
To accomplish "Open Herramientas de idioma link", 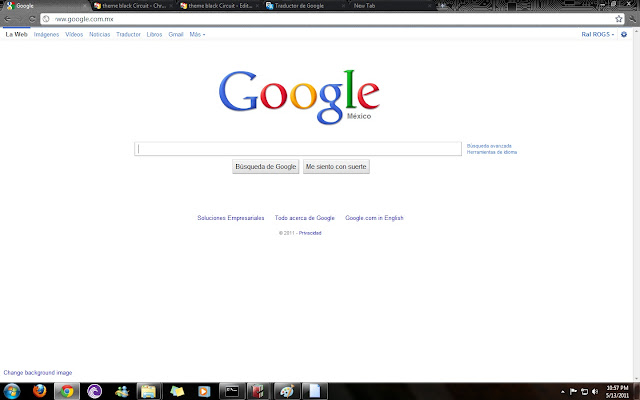I will [x=492, y=152].
